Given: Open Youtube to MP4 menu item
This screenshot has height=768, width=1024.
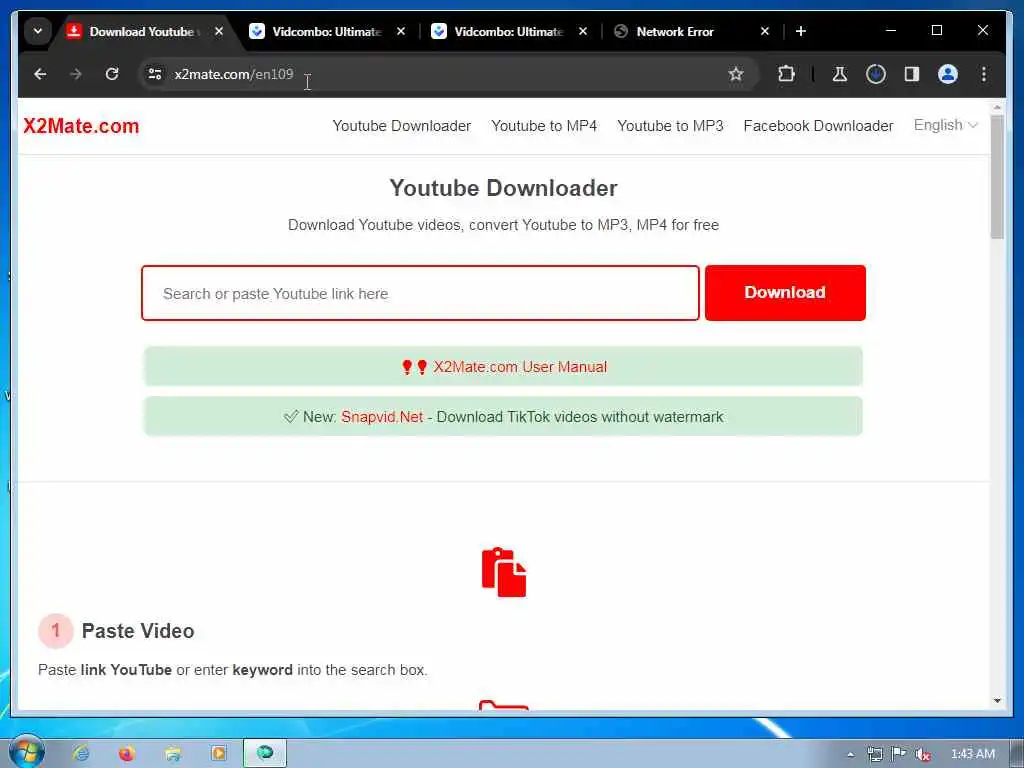Looking at the screenshot, I should click(544, 126).
